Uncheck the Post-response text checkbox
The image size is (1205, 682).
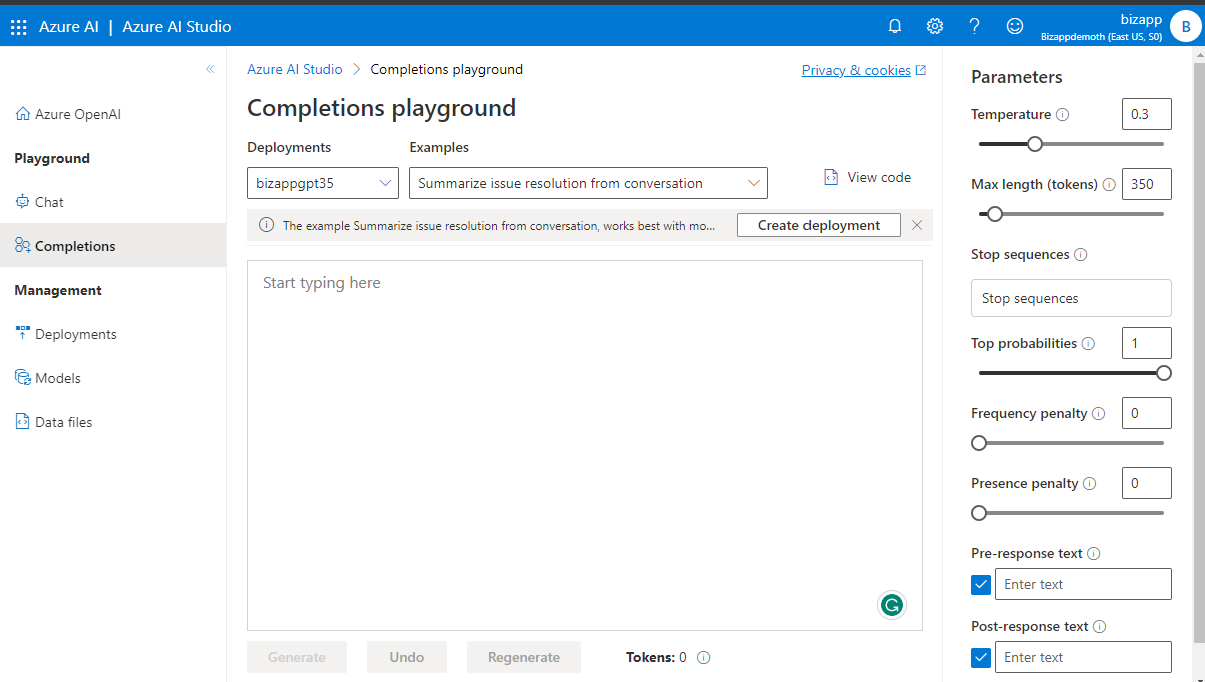[981, 657]
